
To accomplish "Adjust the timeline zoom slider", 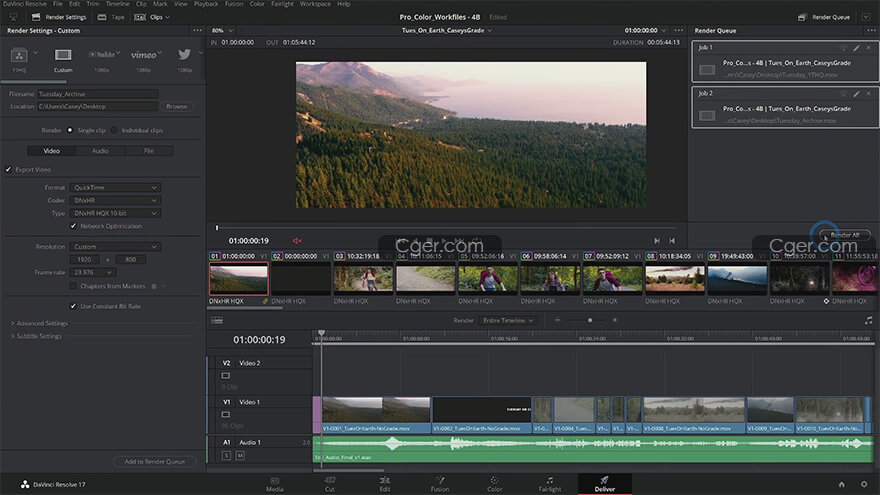I will click(589, 320).
